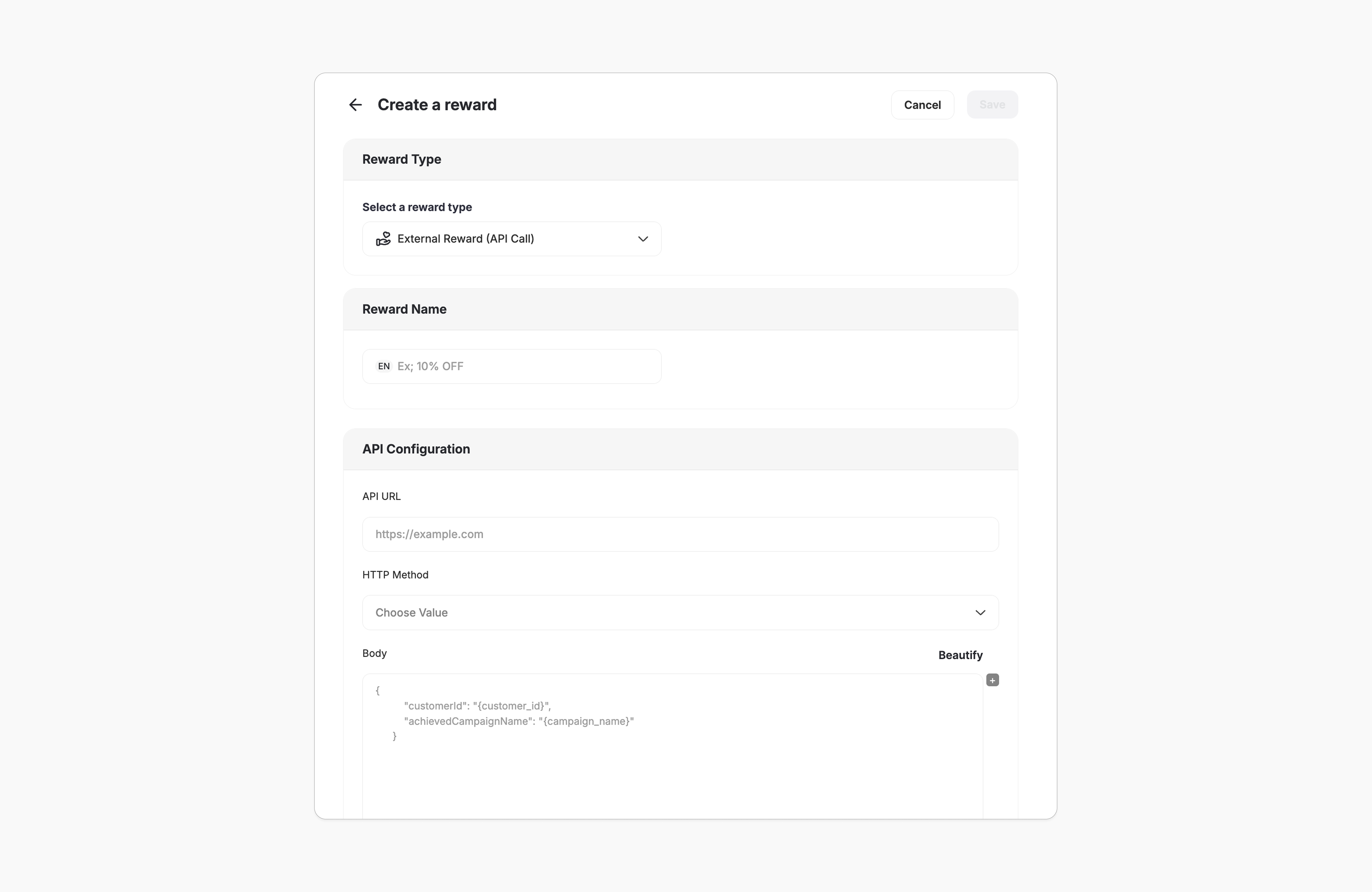Open the HTTP Method Choose Value dropdown
The height and width of the screenshot is (892, 1372).
(x=680, y=612)
